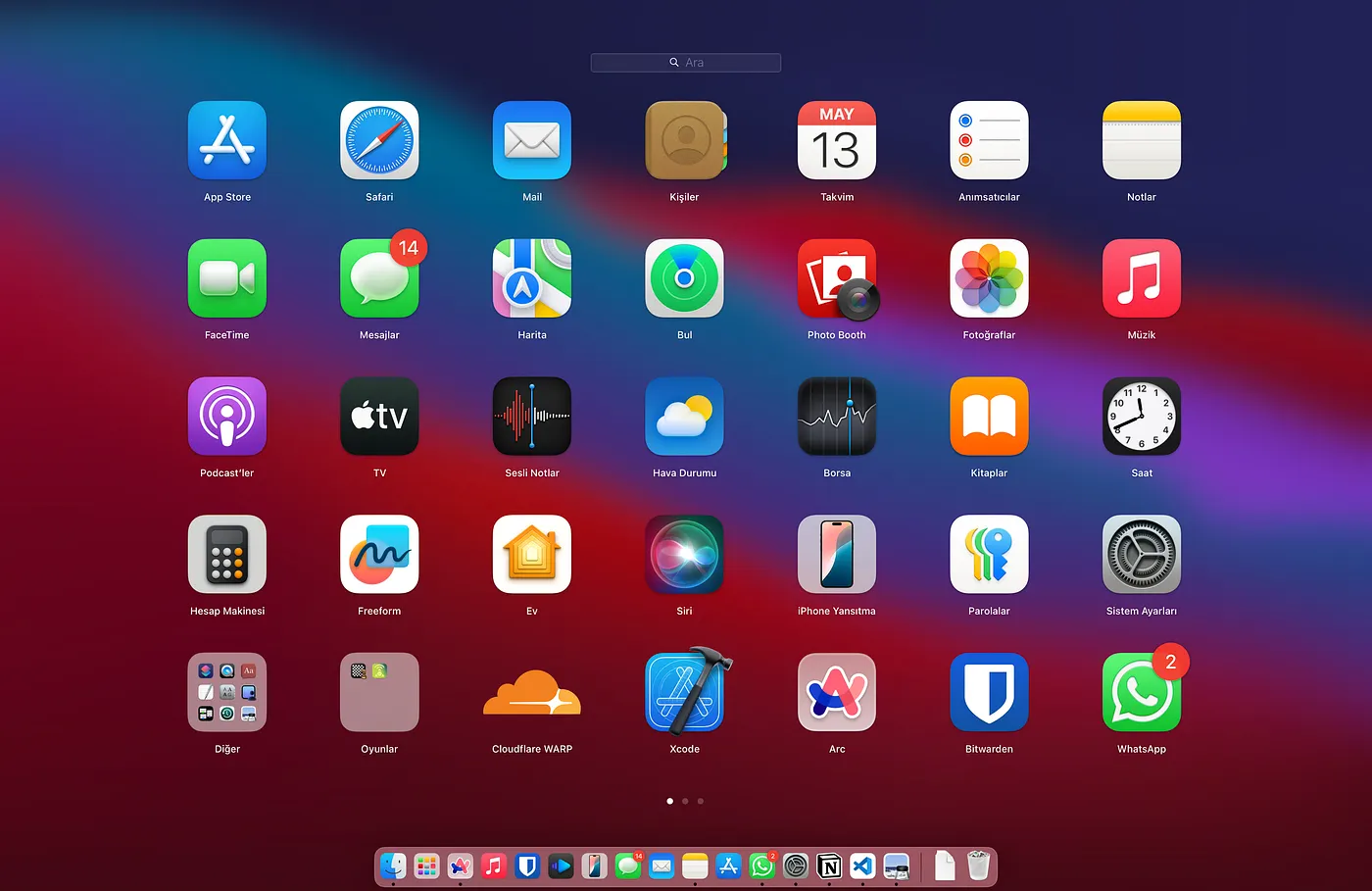Launch Sesli Notlar voice memos

click(x=532, y=417)
